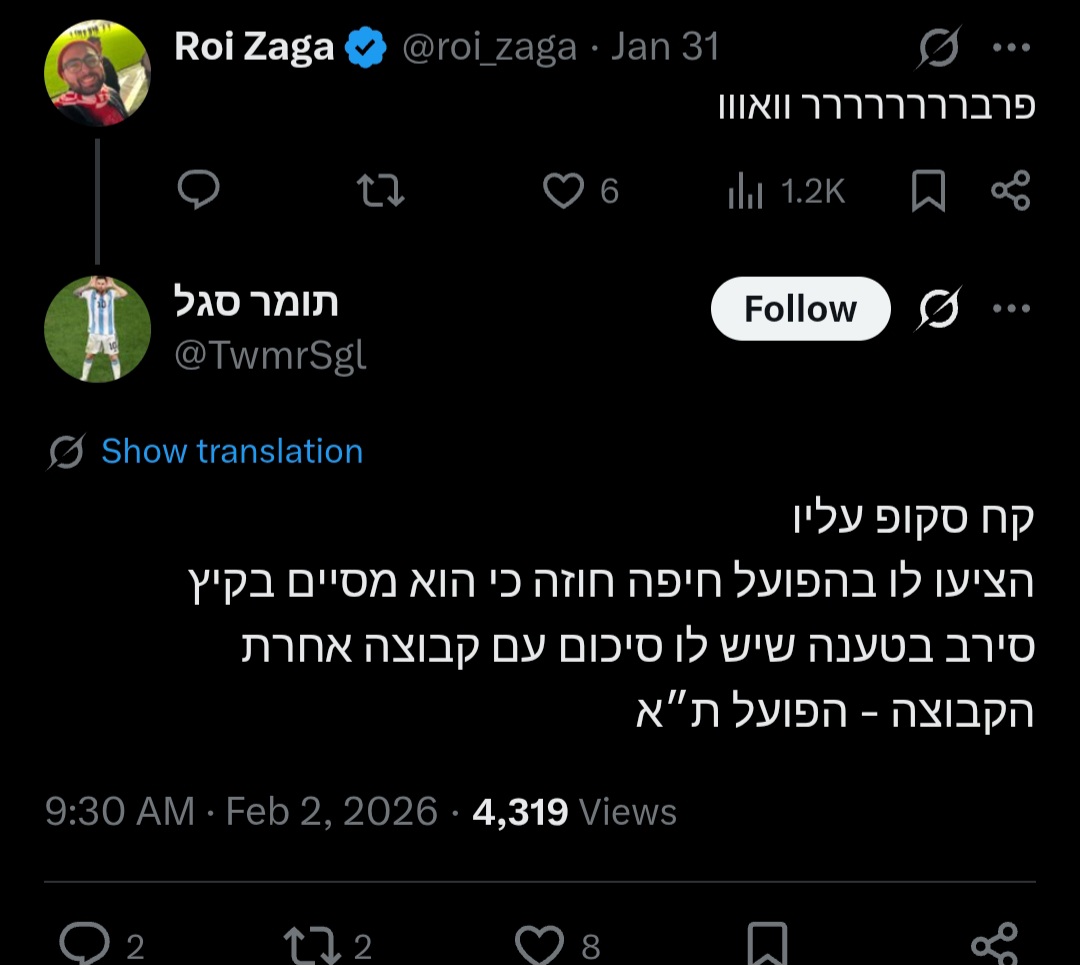Share Roi Zaga's tweet
The width and height of the screenshot is (1080, 965).
1010,191
